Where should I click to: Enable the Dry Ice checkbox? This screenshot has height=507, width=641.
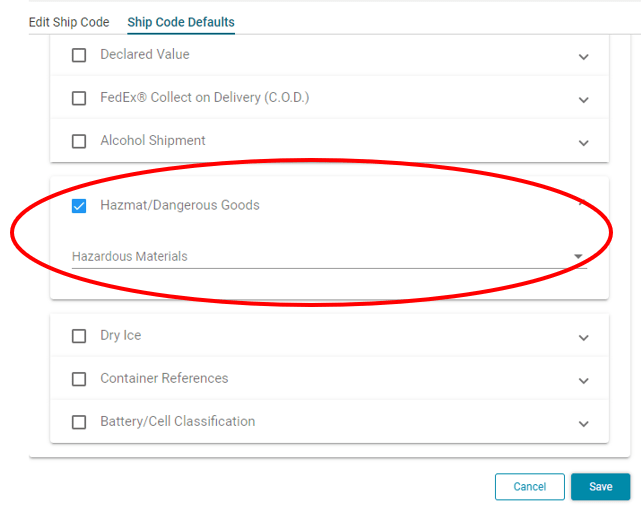click(79, 336)
